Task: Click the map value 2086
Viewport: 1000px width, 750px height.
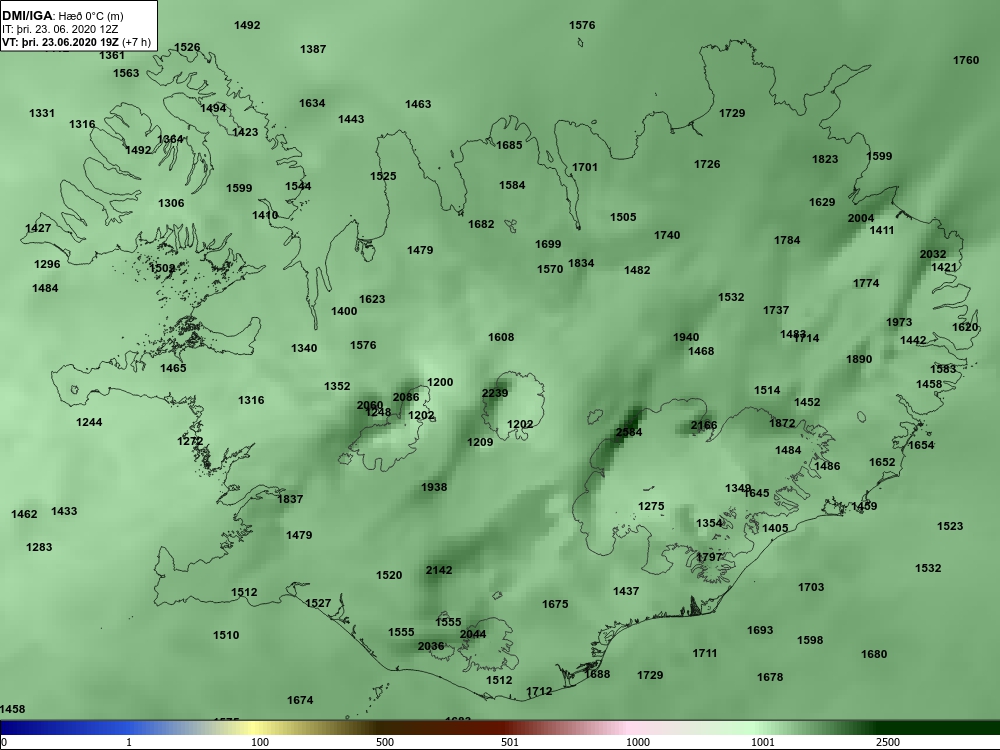Action: [x=406, y=397]
